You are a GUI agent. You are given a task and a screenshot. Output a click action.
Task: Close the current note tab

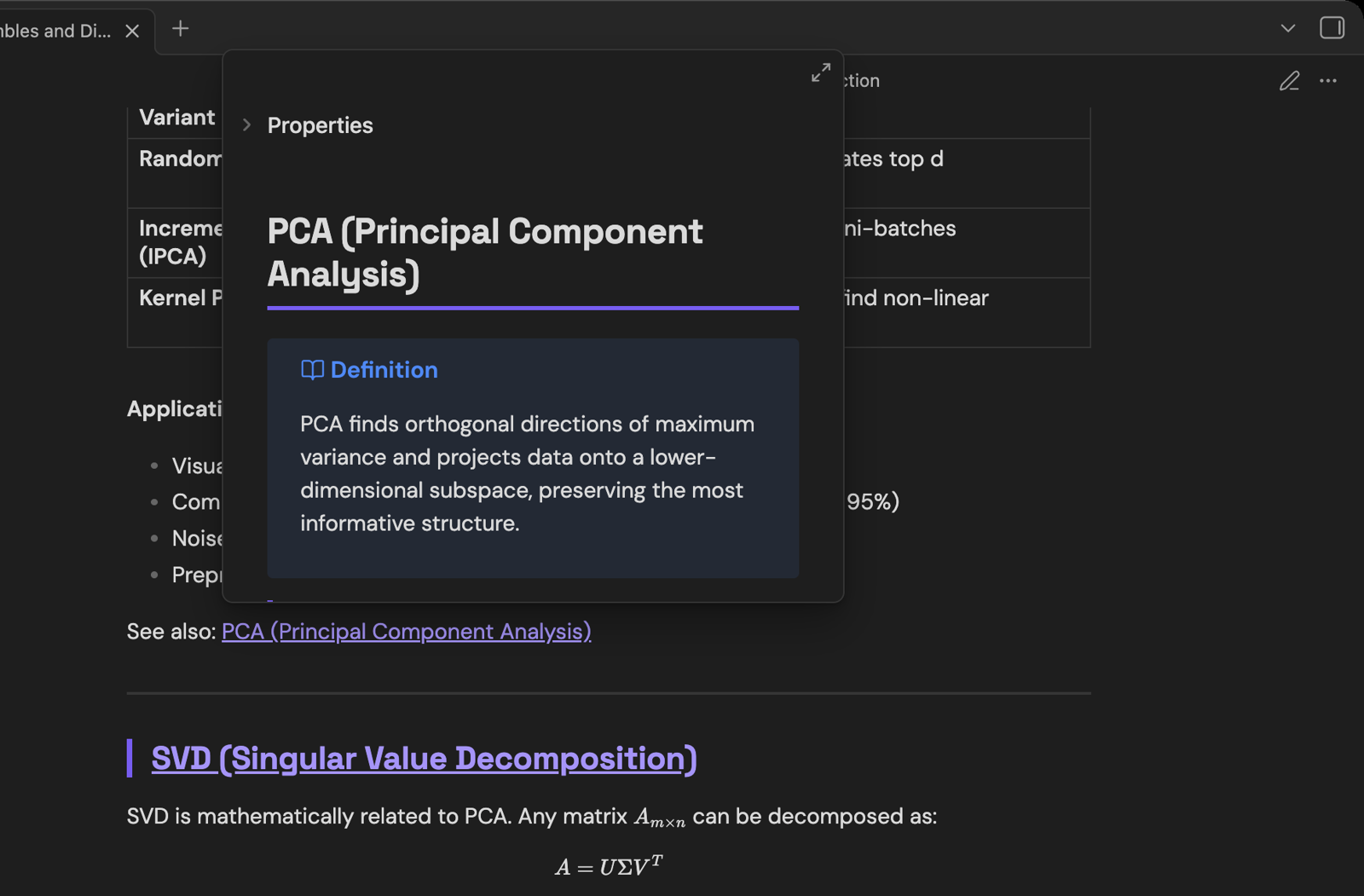[132, 32]
